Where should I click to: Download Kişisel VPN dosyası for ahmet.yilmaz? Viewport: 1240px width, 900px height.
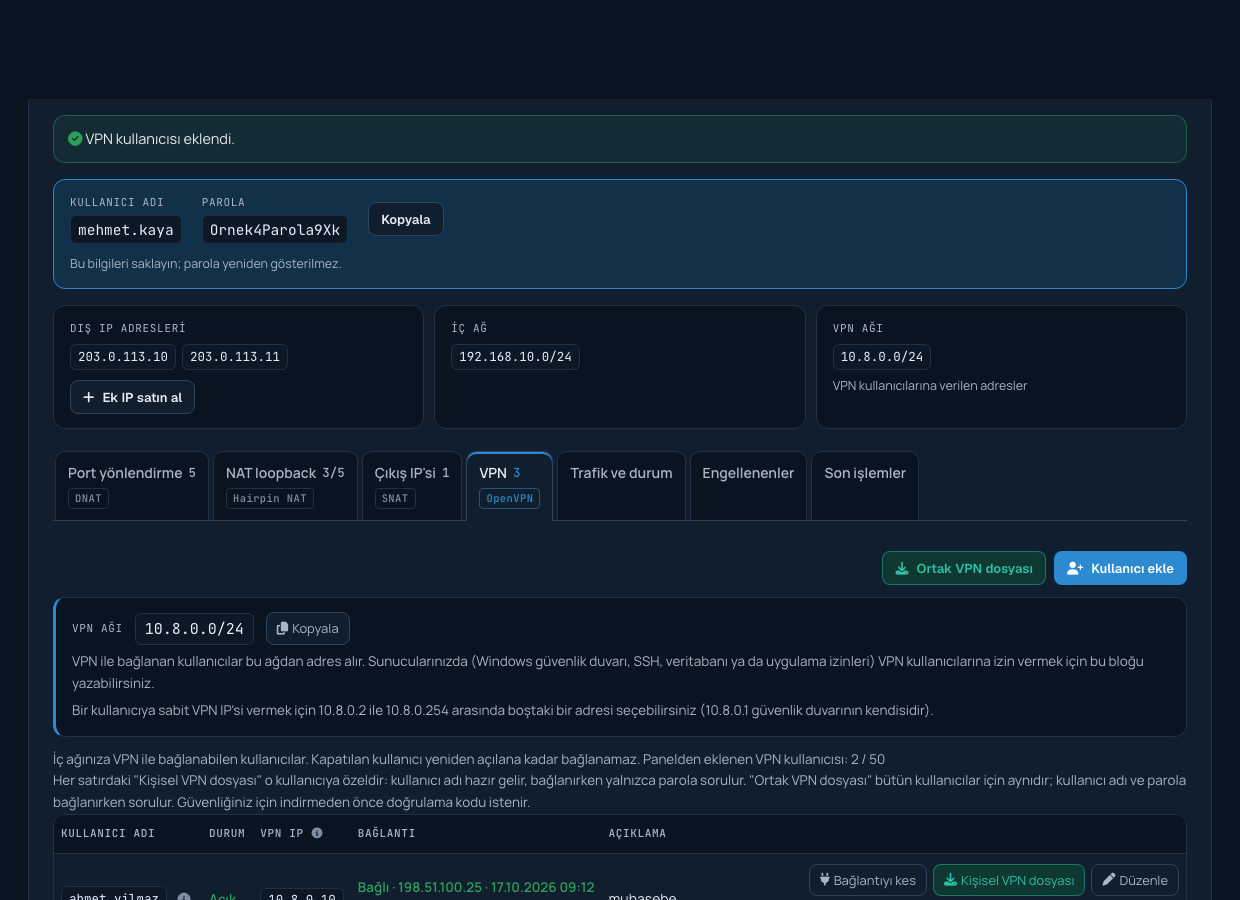1009,880
